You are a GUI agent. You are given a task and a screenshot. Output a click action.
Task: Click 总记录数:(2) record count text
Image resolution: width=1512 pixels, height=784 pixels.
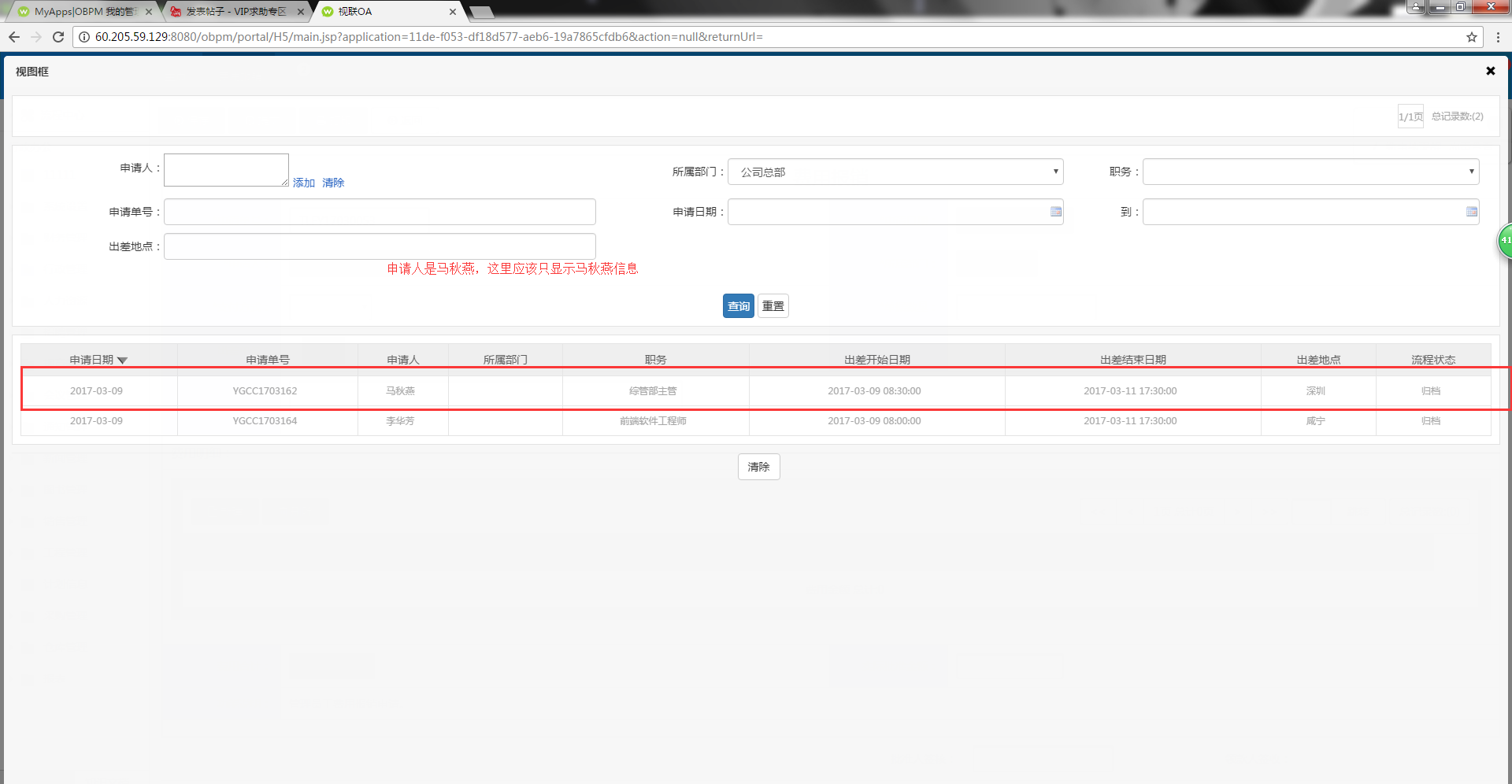[x=1458, y=116]
